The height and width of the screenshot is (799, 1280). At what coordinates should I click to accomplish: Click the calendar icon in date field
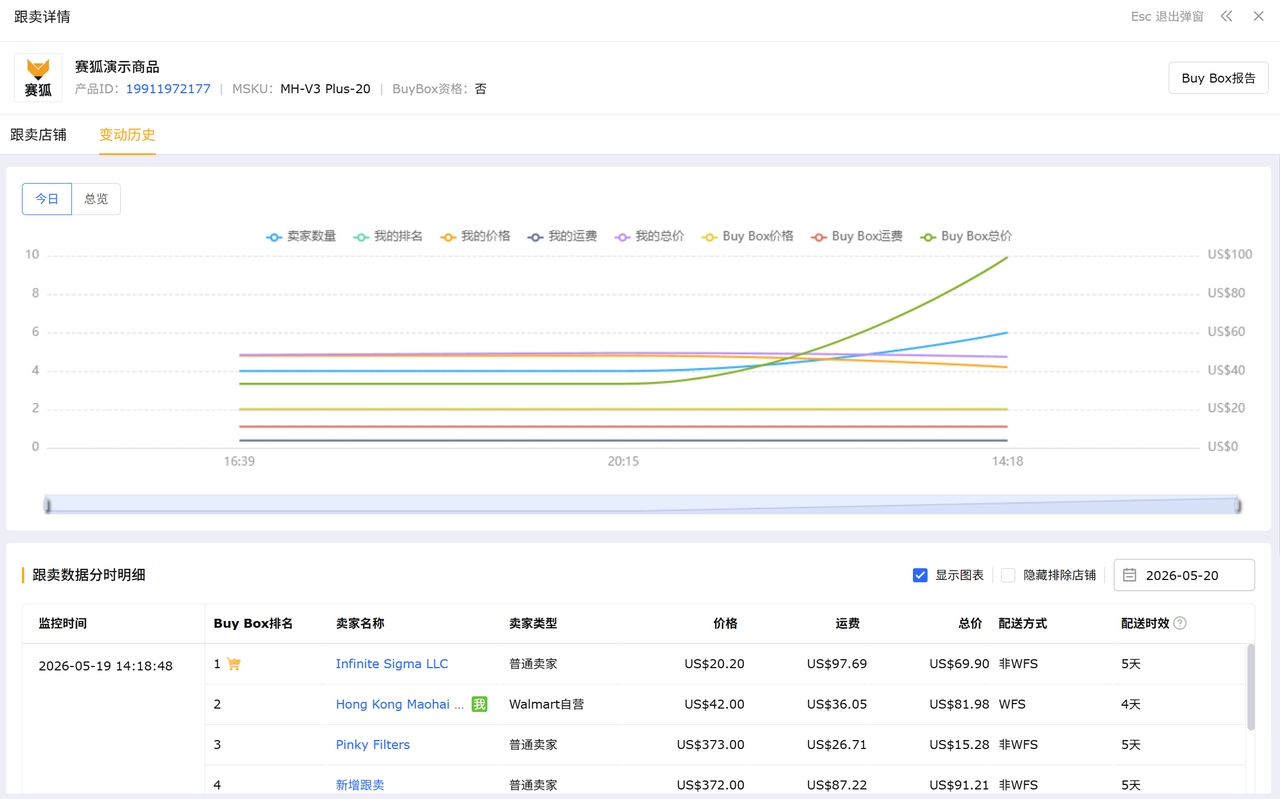tap(1130, 575)
